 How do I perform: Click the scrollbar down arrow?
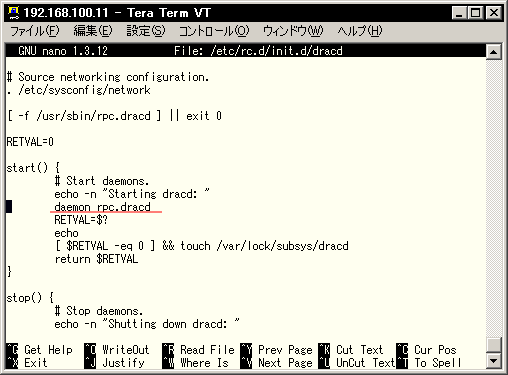tap(494, 360)
